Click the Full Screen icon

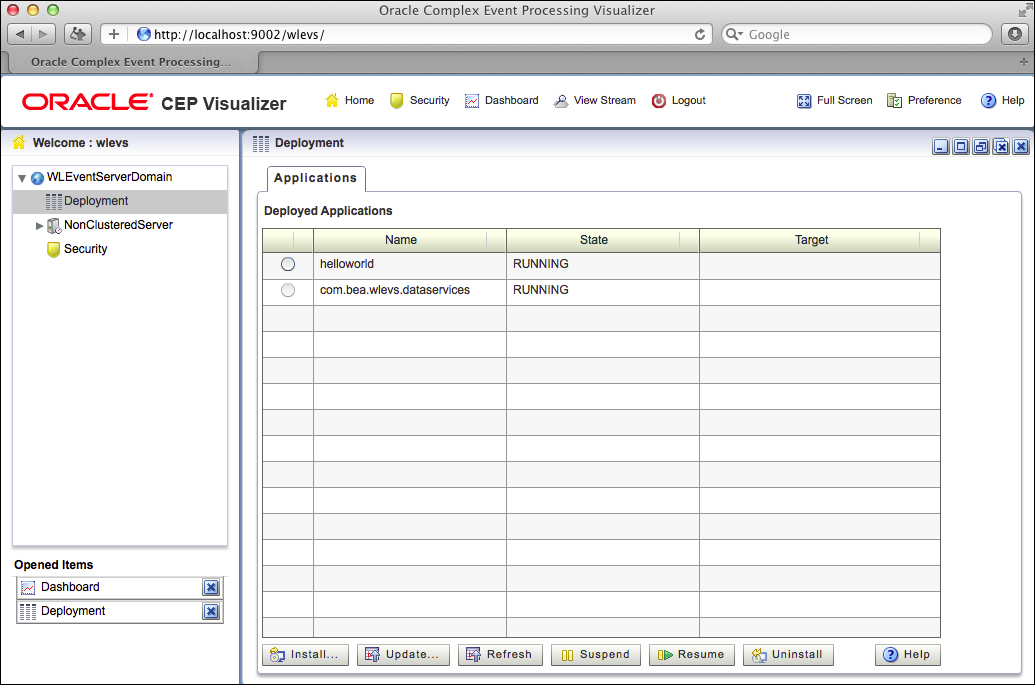[x=803, y=100]
